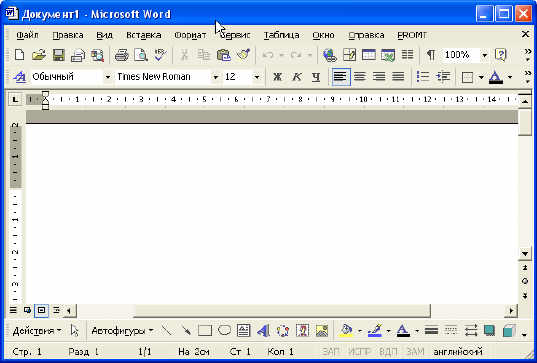Viewport: 537px width, 363px height.
Task: Expand the style dropdown Обычный
Action: tap(108, 77)
